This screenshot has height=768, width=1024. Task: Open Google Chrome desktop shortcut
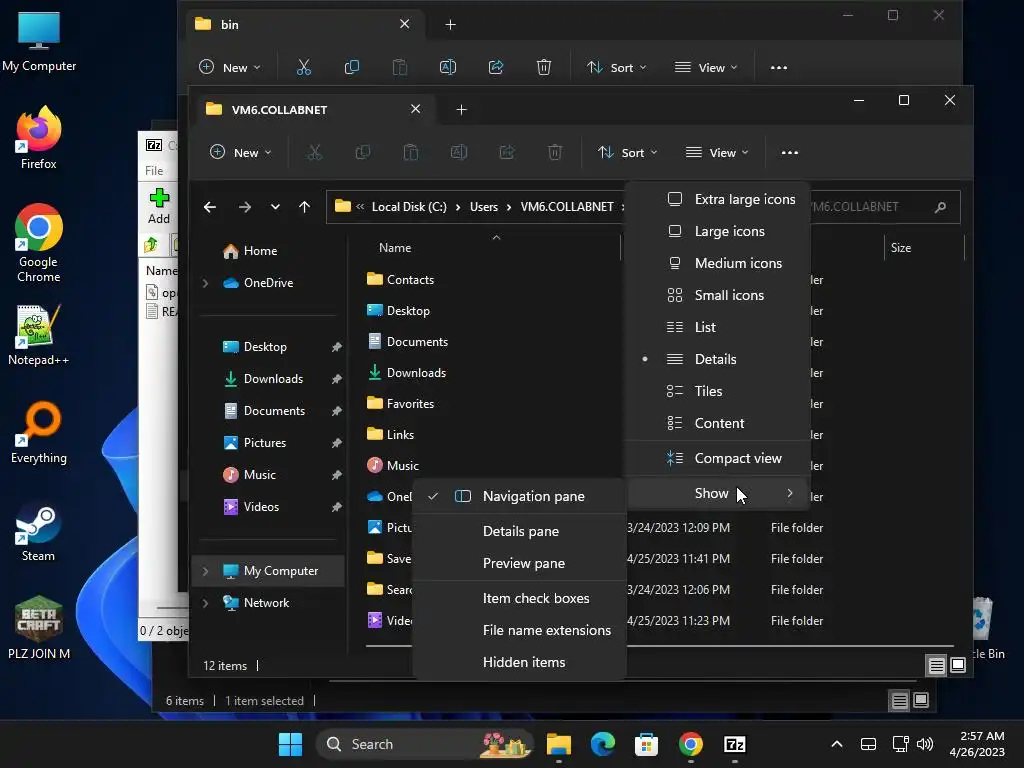(x=39, y=243)
